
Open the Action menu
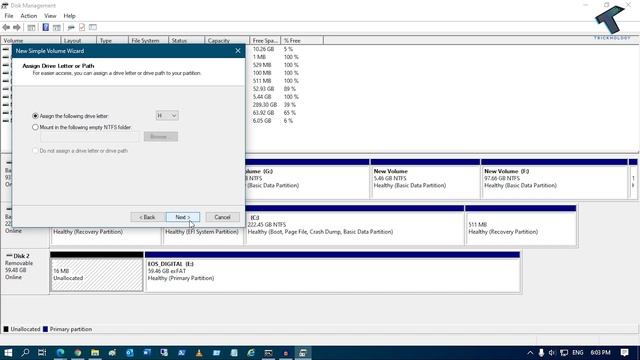[29, 16]
